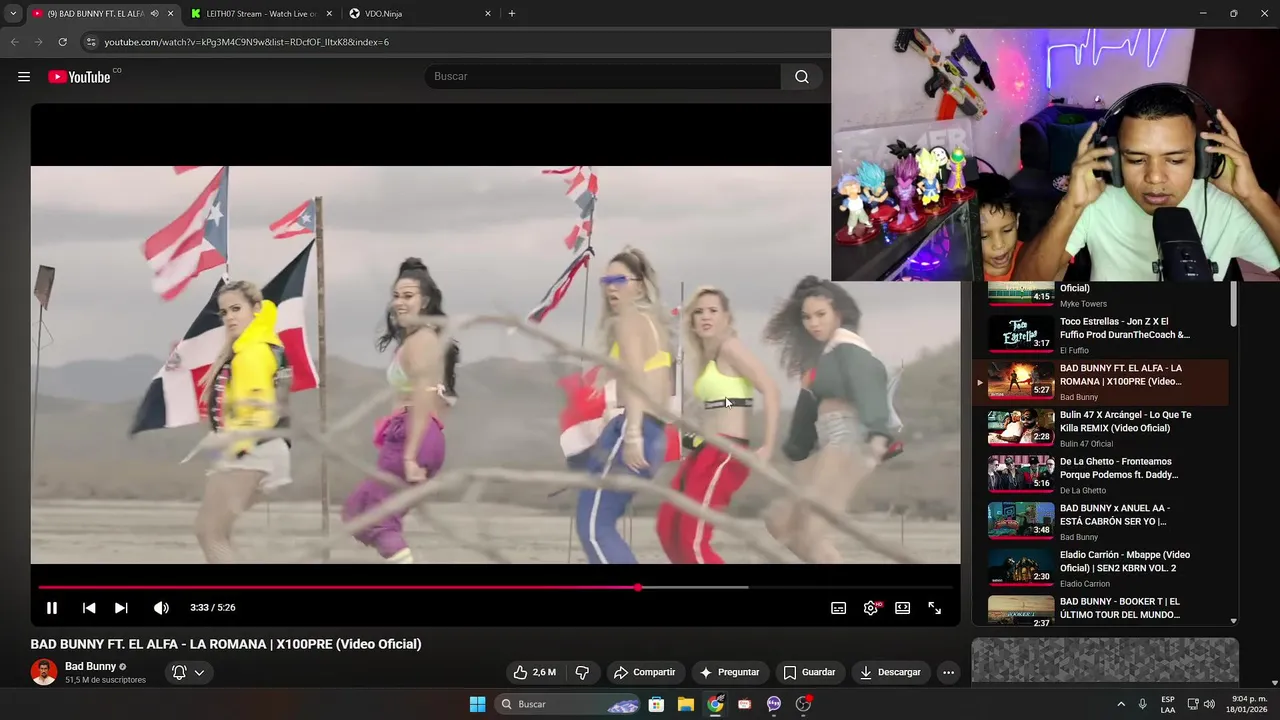Viewport: 1280px width, 720px height.
Task: Open clock showing 9:04 p. m.
Action: coord(1249,704)
